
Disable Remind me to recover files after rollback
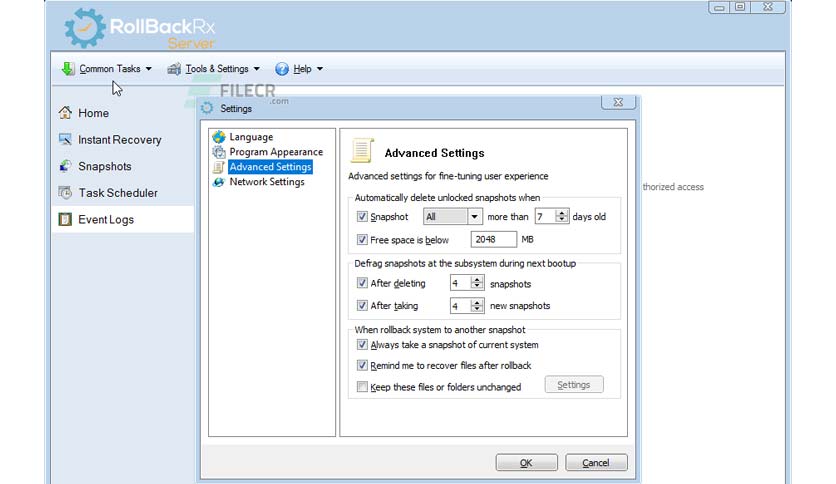tap(362, 365)
